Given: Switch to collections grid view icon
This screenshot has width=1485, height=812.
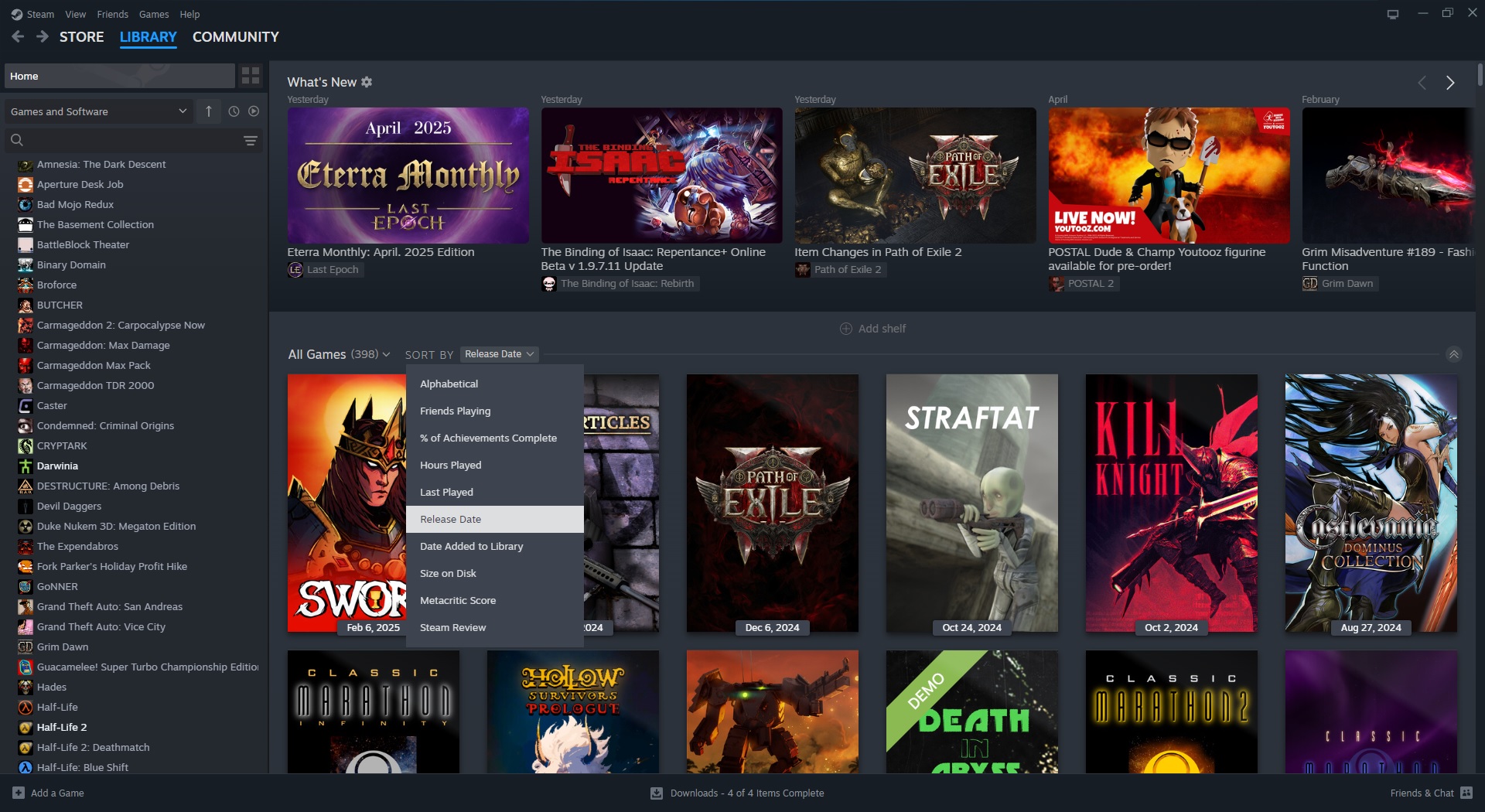Looking at the screenshot, I should 251,76.
